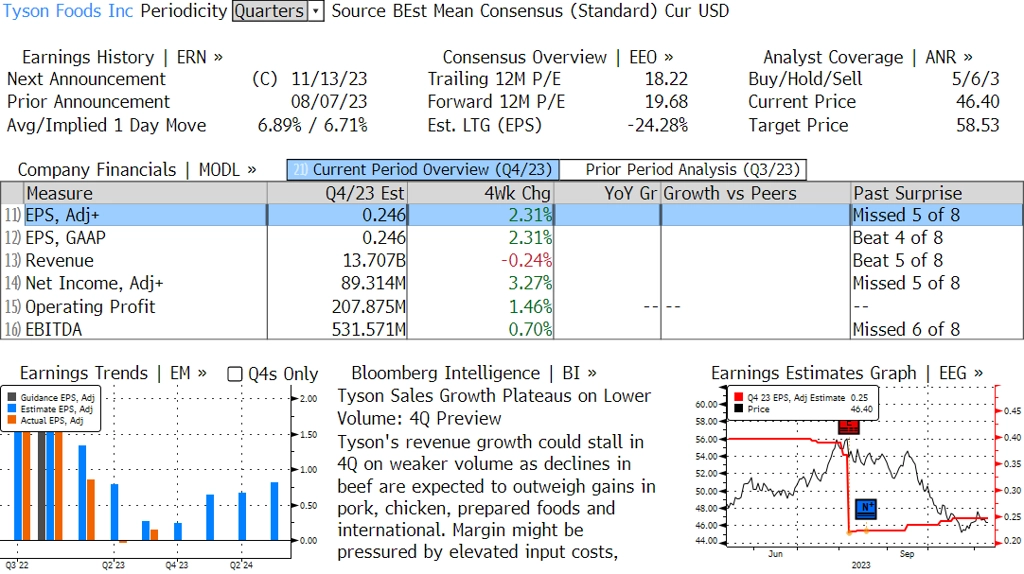Open the Periodicity Quarters dropdown
Viewport: 1024px width, 574px height.
click(x=278, y=11)
